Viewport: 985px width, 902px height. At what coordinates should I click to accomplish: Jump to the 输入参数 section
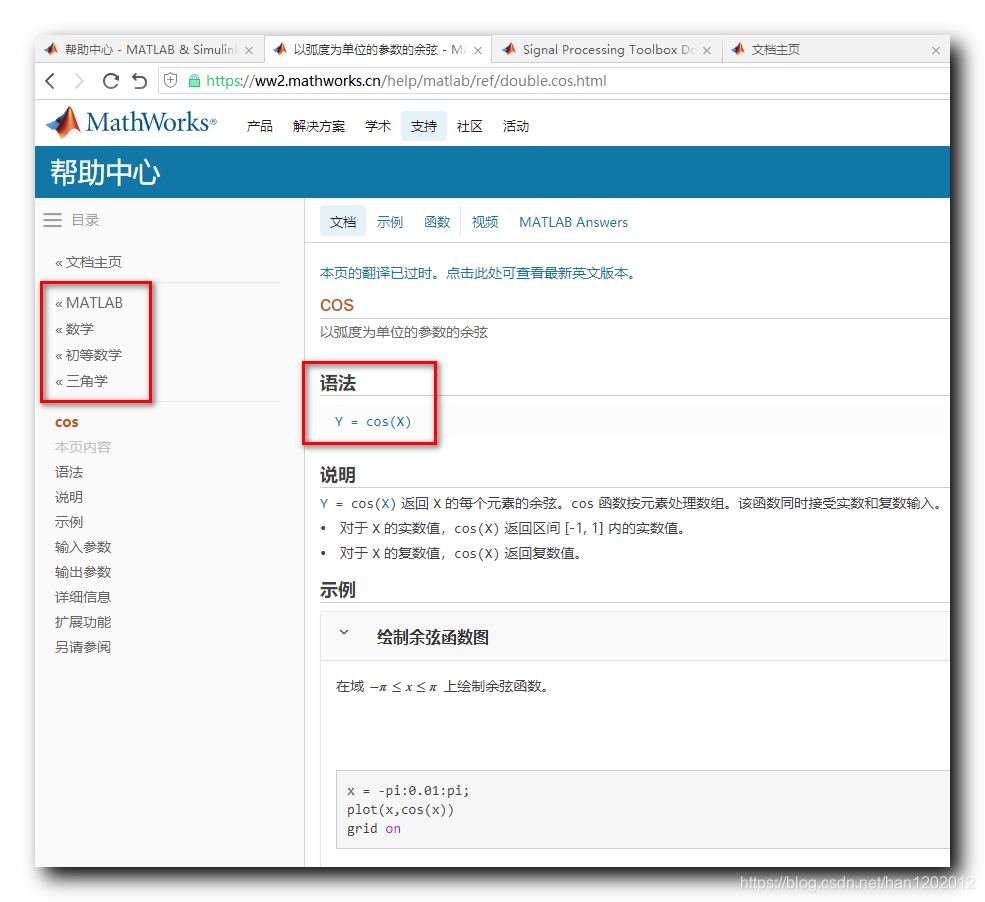[82, 546]
